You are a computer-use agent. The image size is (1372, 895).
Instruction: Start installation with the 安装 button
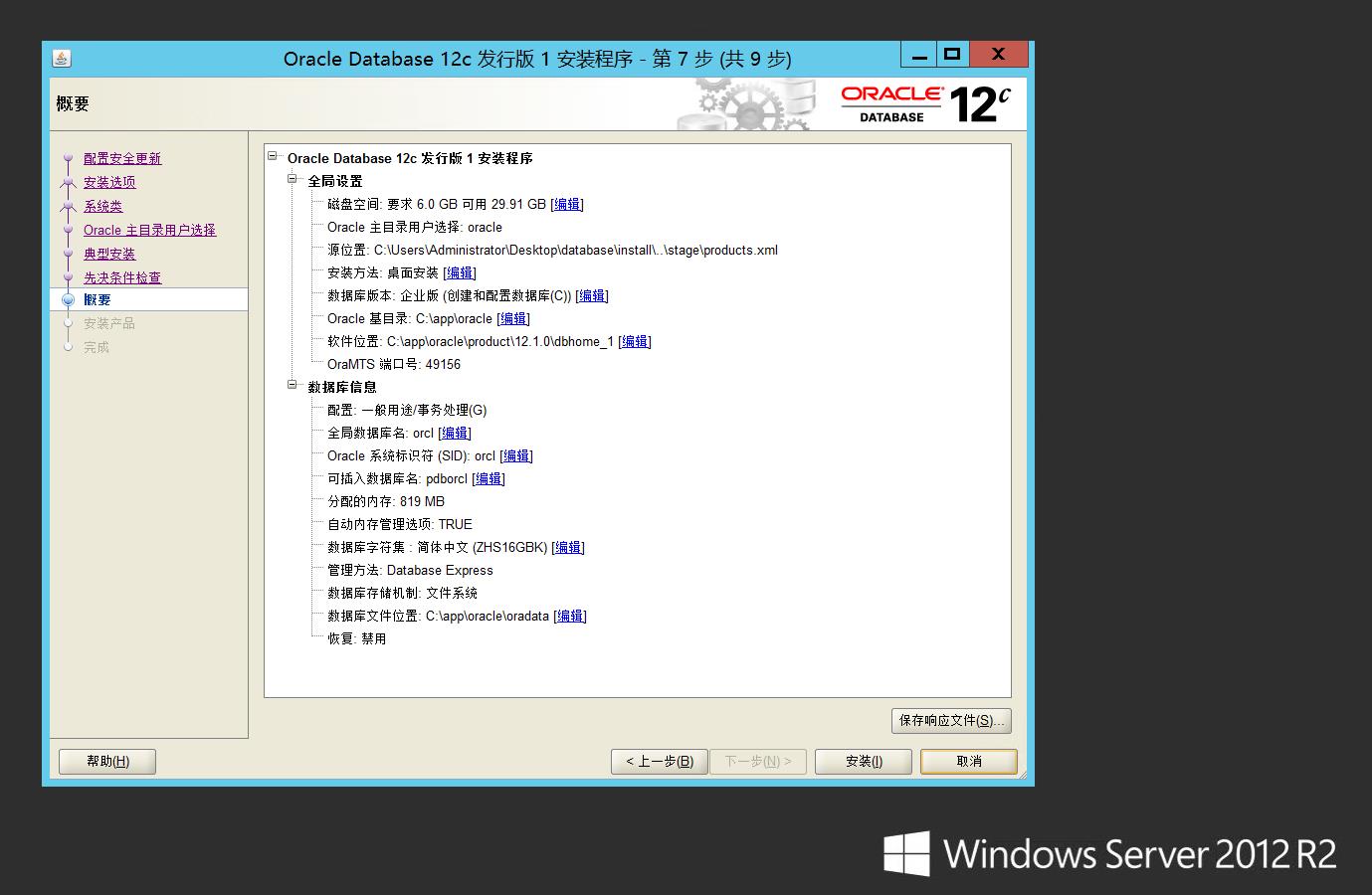[864, 761]
